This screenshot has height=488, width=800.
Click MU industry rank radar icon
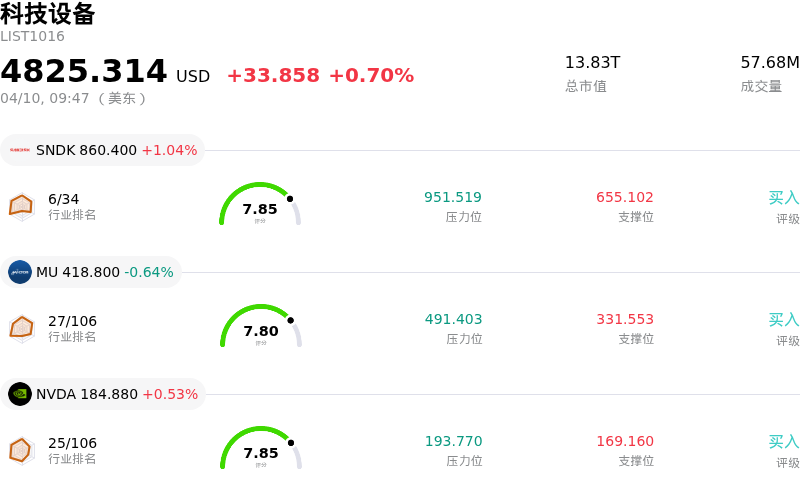point(21,327)
